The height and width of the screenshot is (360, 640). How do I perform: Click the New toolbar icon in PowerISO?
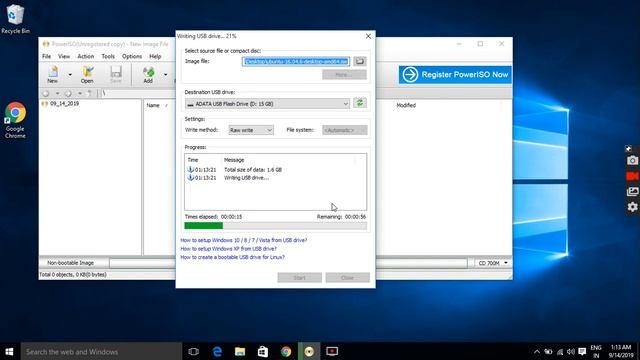click(x=53, y=75)
